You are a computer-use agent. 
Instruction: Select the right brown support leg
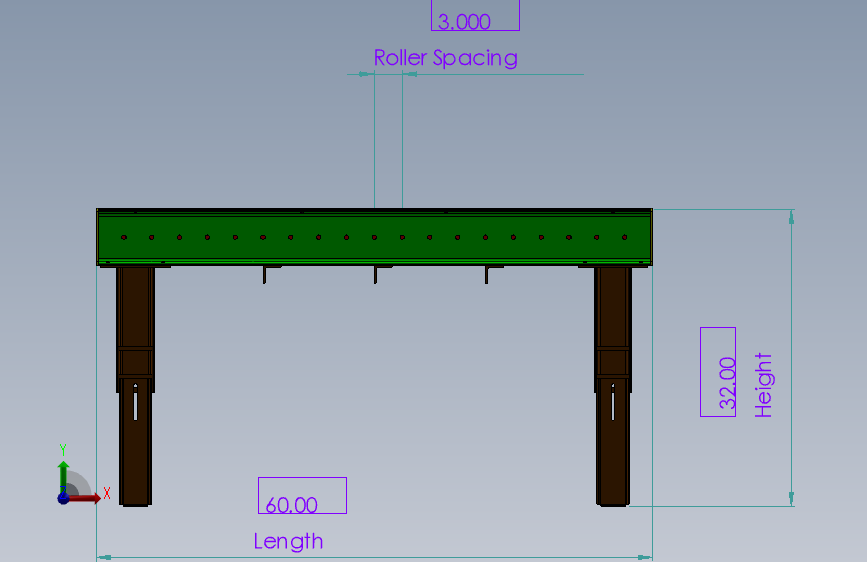[613, 386]
